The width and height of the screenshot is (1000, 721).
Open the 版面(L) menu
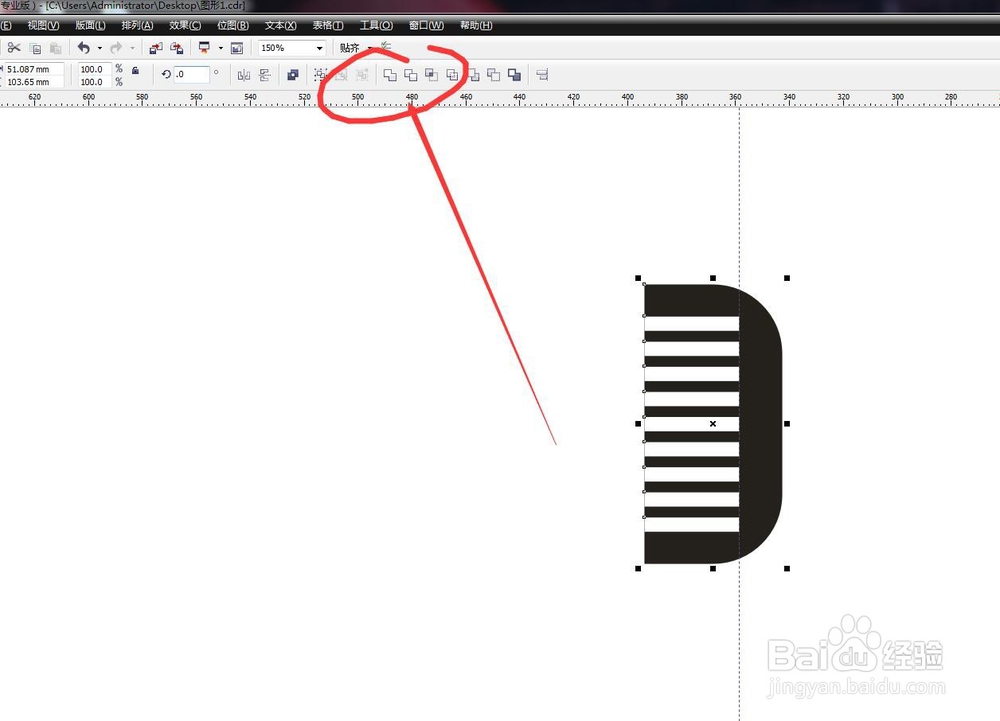(x=91, y=25)
